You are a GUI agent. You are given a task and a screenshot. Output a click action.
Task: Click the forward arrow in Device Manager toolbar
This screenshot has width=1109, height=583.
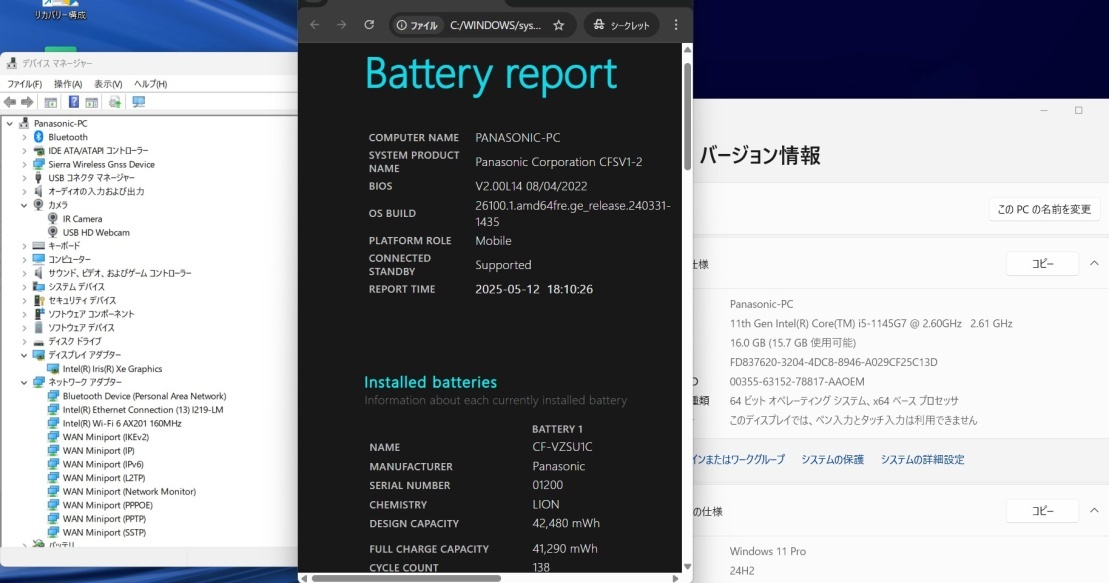(x=27, y=103)
